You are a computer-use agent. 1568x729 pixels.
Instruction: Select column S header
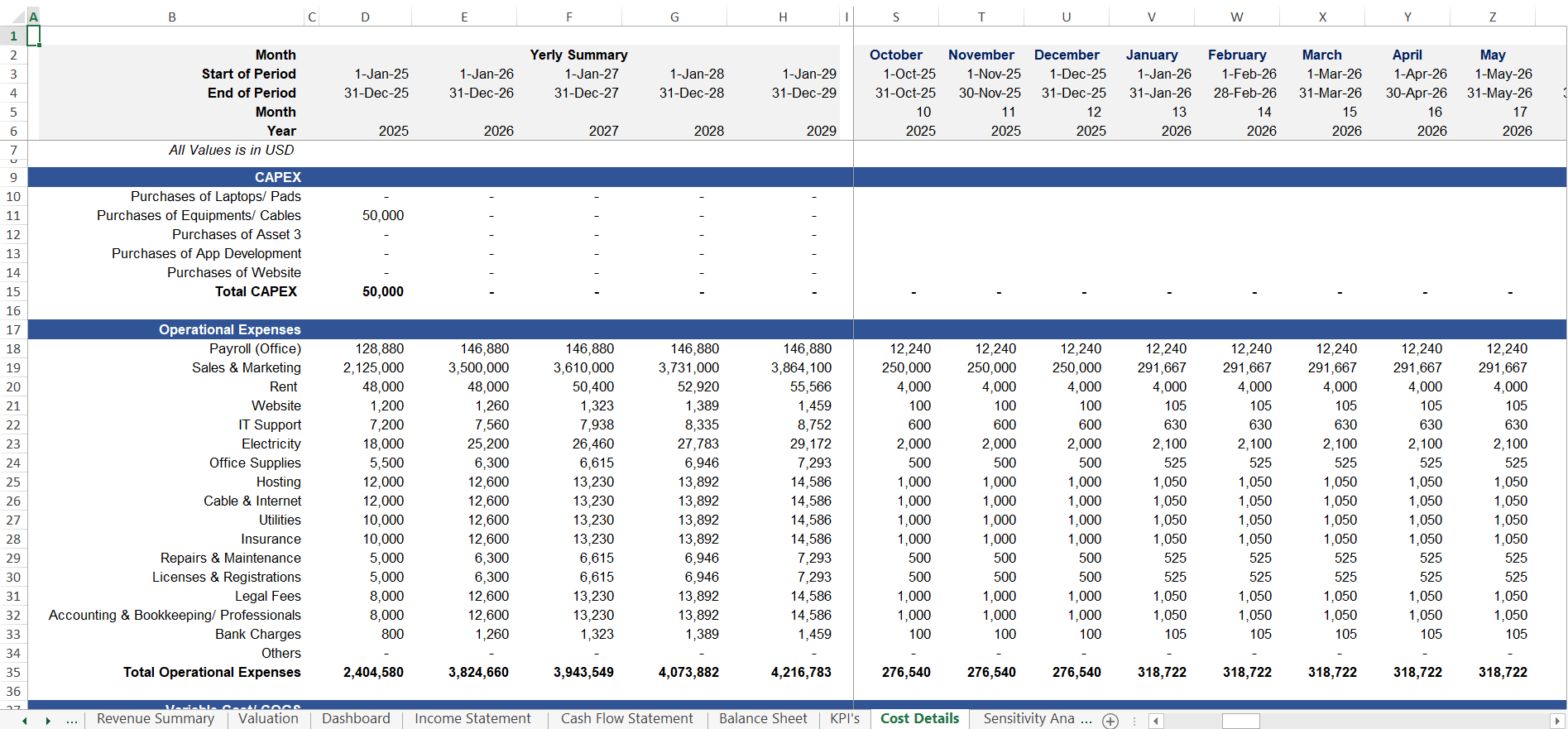(896, 17)
